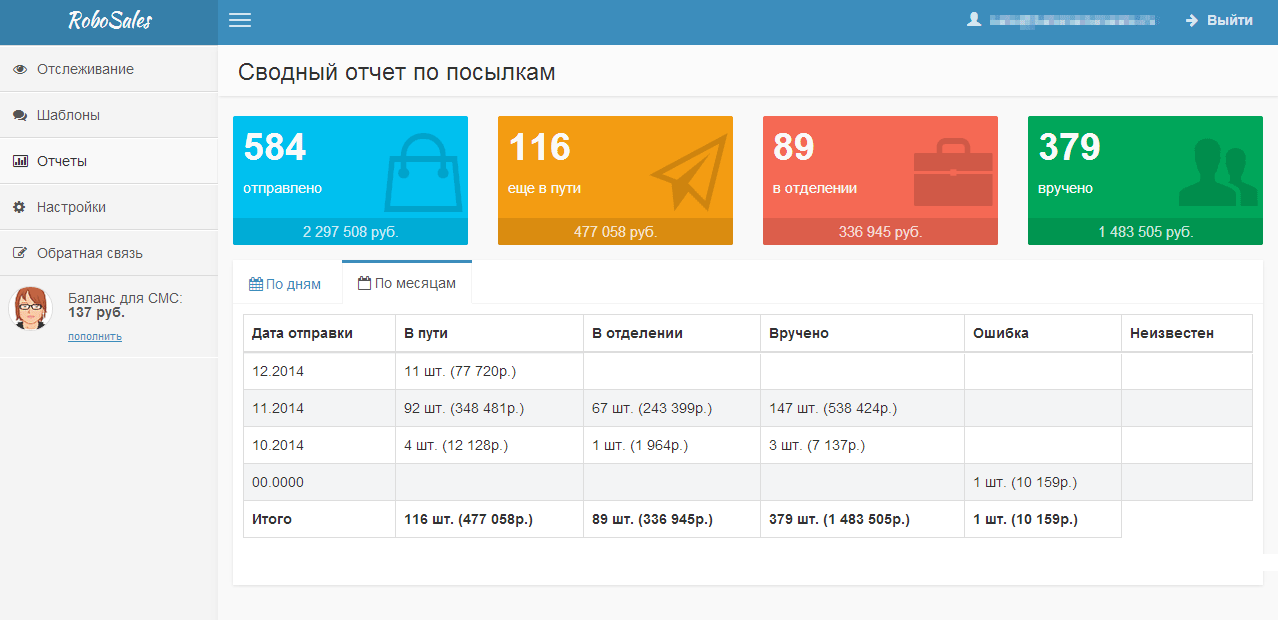Open the RoboSales logo home link
Image resolution: width=1278 pixels, height=620 pixels.
click(109, 21)
